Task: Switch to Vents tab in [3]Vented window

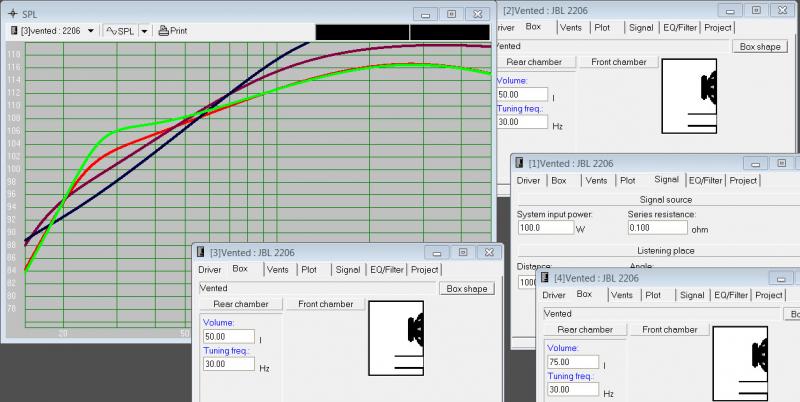Action: click(278, 270)
